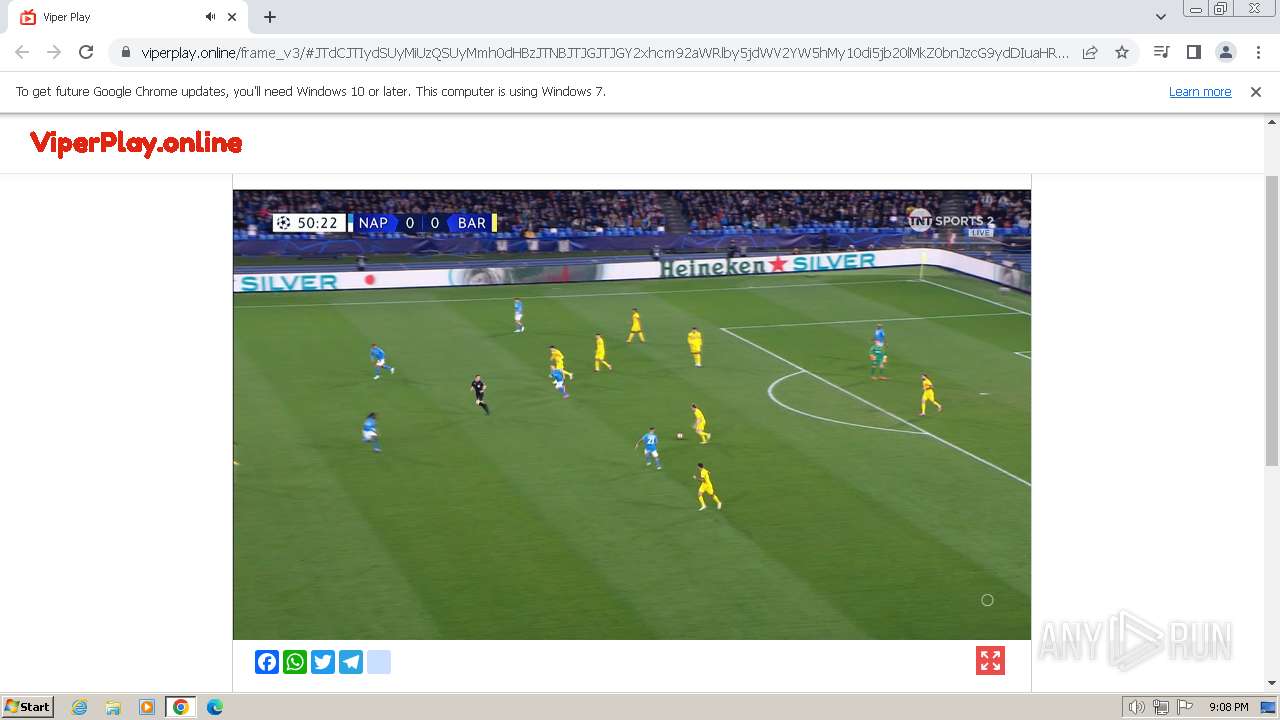Go forward to the next page

(54, 52)
